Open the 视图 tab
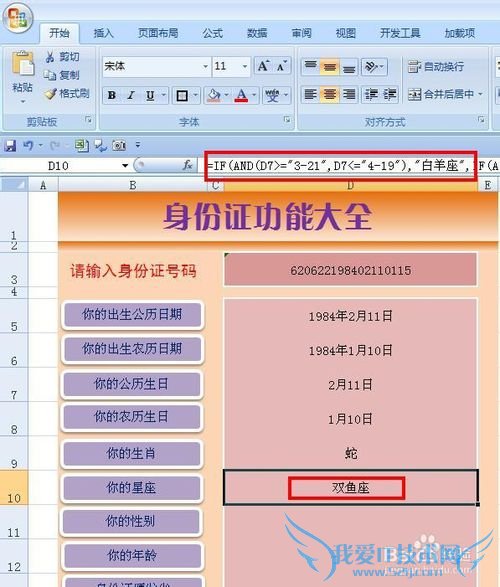The height and width of the screenshot is (587, 500). [345, 33]
